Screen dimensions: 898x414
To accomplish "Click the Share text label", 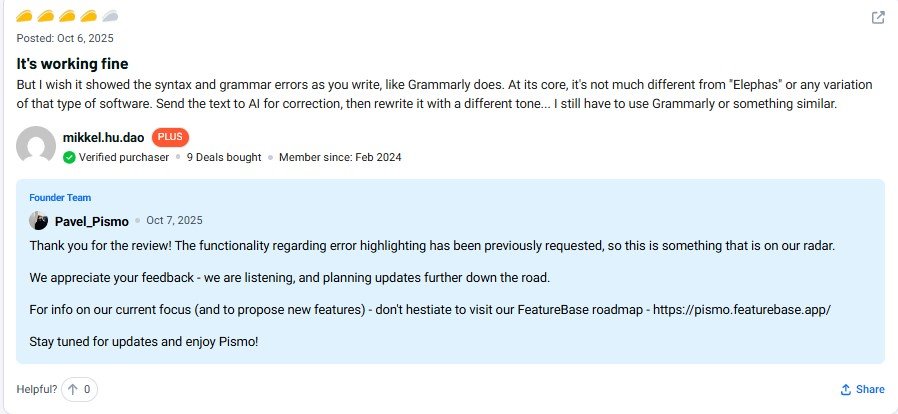I will tap(870, 389).
